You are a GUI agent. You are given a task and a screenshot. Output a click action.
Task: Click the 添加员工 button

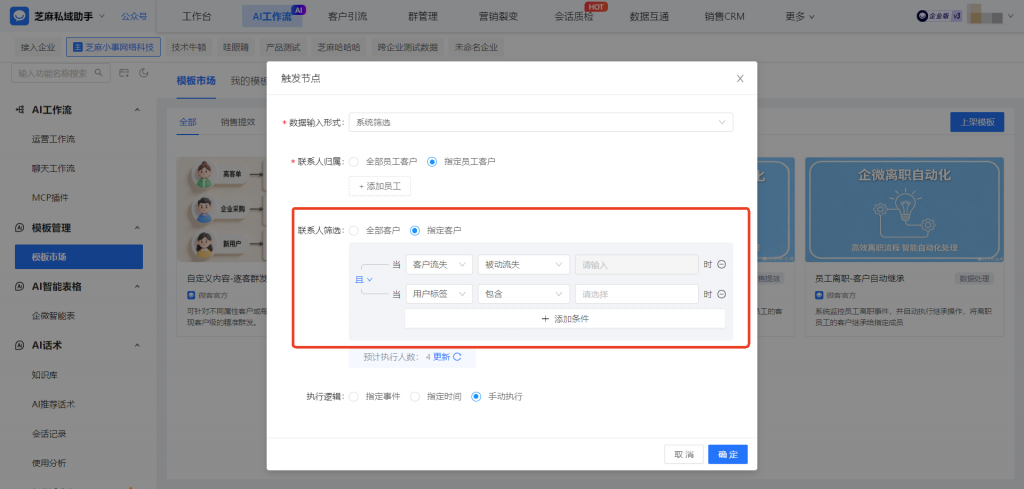coord(379,186)
